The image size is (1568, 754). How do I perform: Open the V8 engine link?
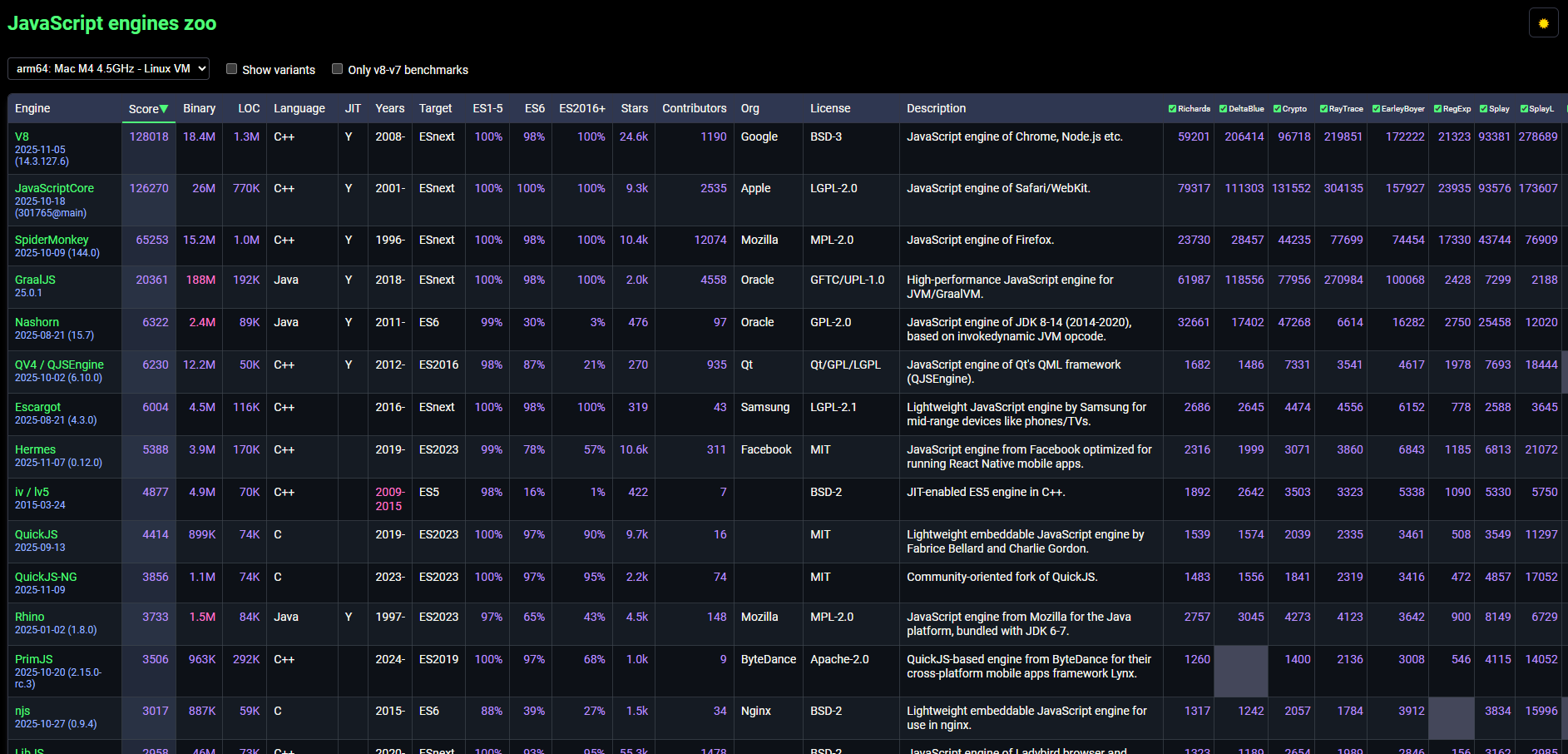[x=22, y=136]
